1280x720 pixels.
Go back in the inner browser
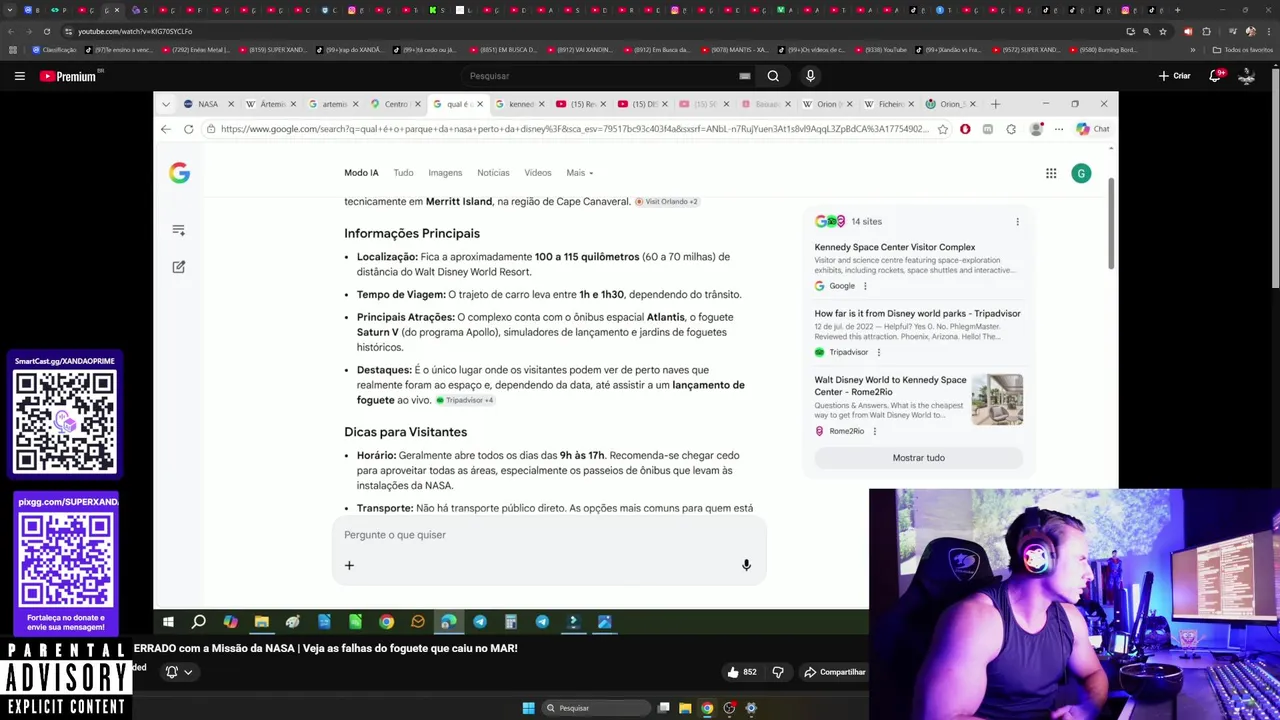pyautogui.click(x=166, y=129)
